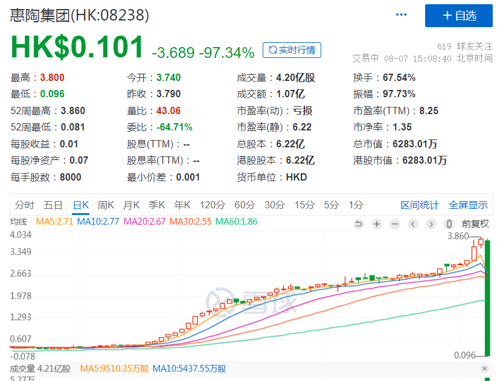The height and width of the screenshot is (381, 500).
Task: Open the three-dot more options menu
Action: 401,15
